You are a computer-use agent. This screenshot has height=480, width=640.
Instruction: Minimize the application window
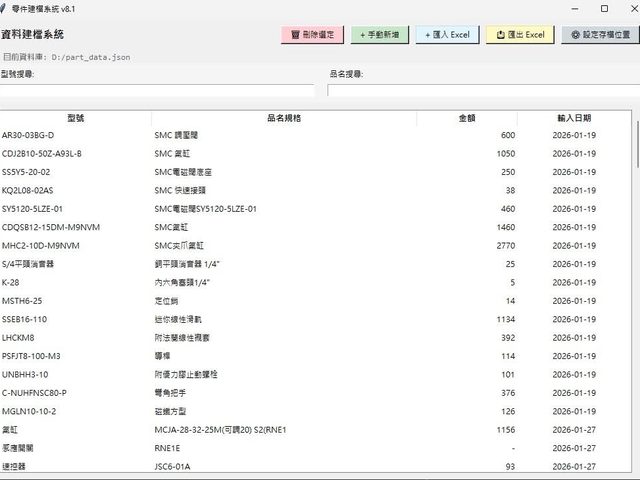[x=575, y=9]
